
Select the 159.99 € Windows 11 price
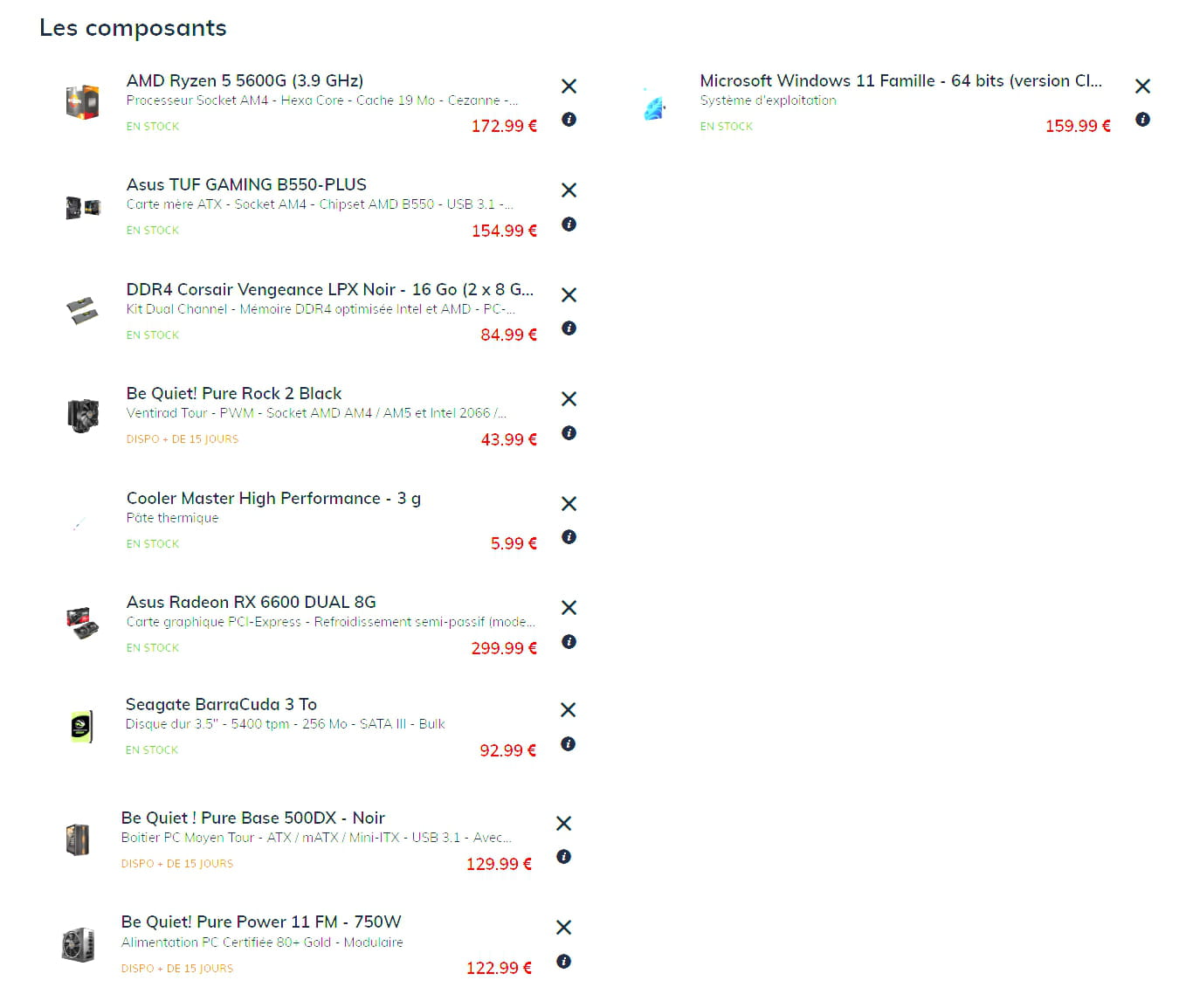coord(1078,126)
